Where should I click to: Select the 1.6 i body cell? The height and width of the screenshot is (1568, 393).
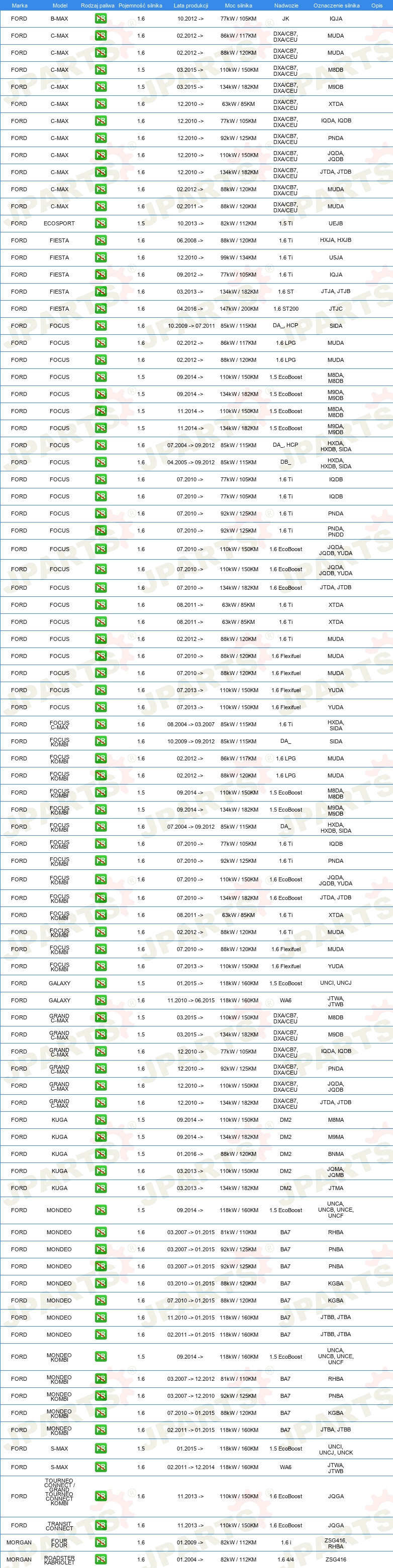[x=286, y=1542]
